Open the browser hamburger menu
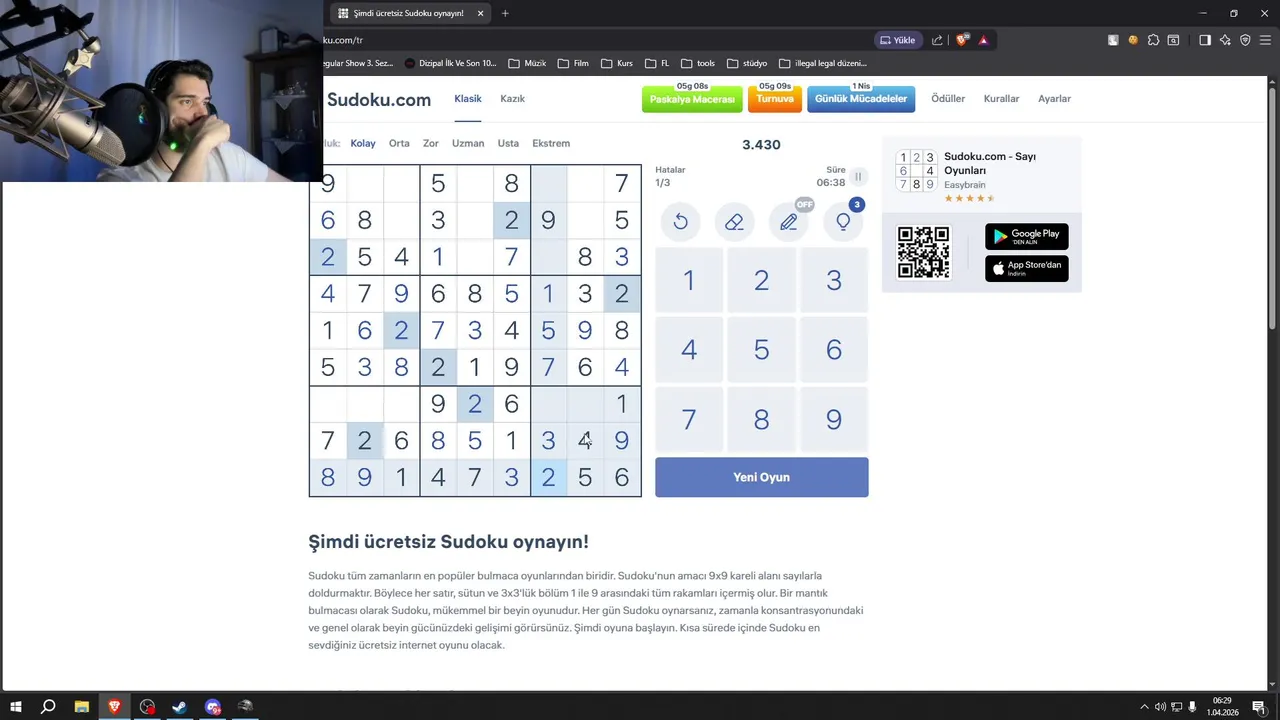This screenshot has height=720, width=1280. click(x=1265, y=40)
